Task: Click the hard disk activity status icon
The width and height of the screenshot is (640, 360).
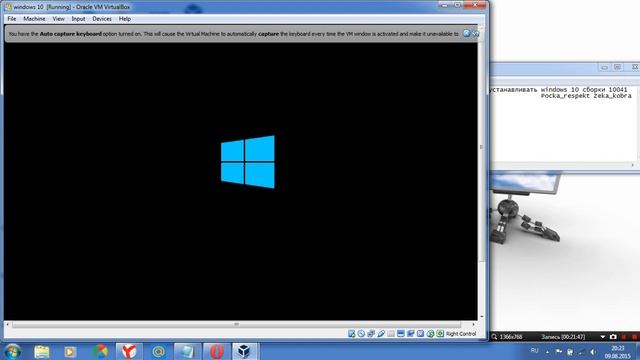Action: (x=351, y=333)
